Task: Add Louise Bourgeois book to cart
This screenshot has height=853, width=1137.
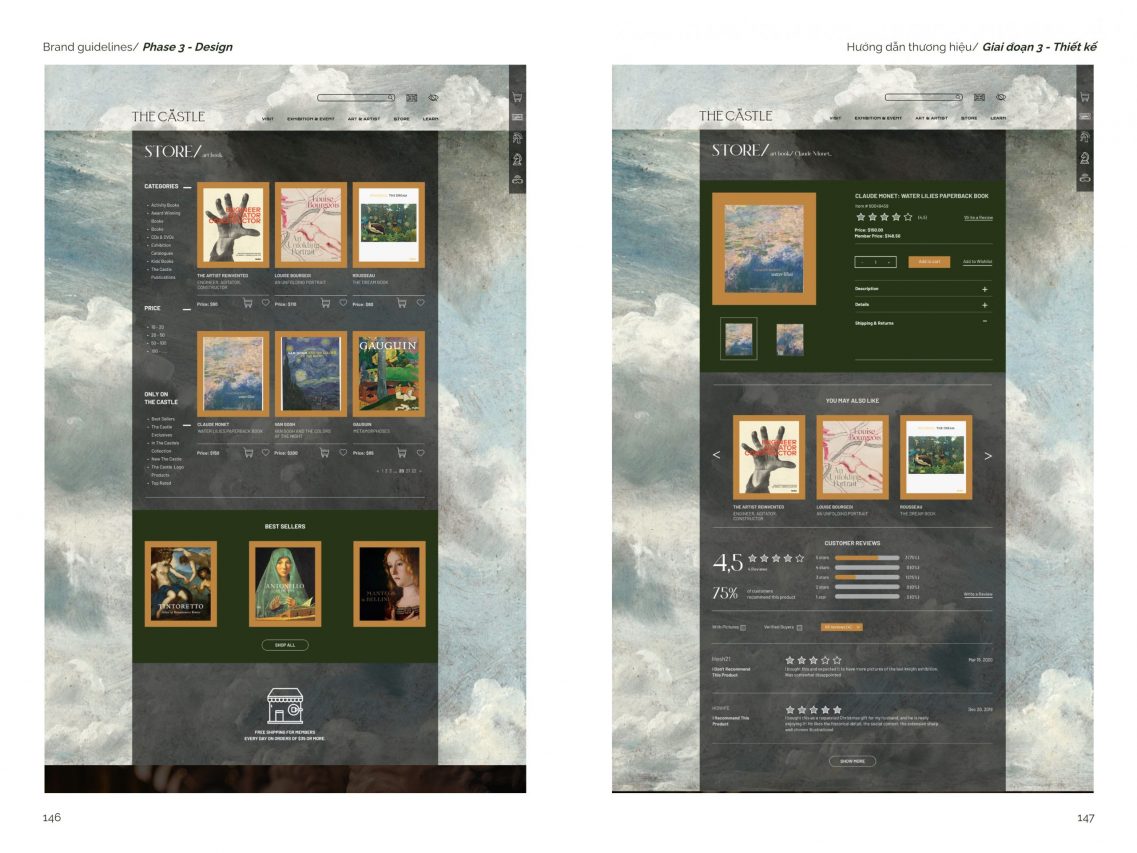Action: 325,303
